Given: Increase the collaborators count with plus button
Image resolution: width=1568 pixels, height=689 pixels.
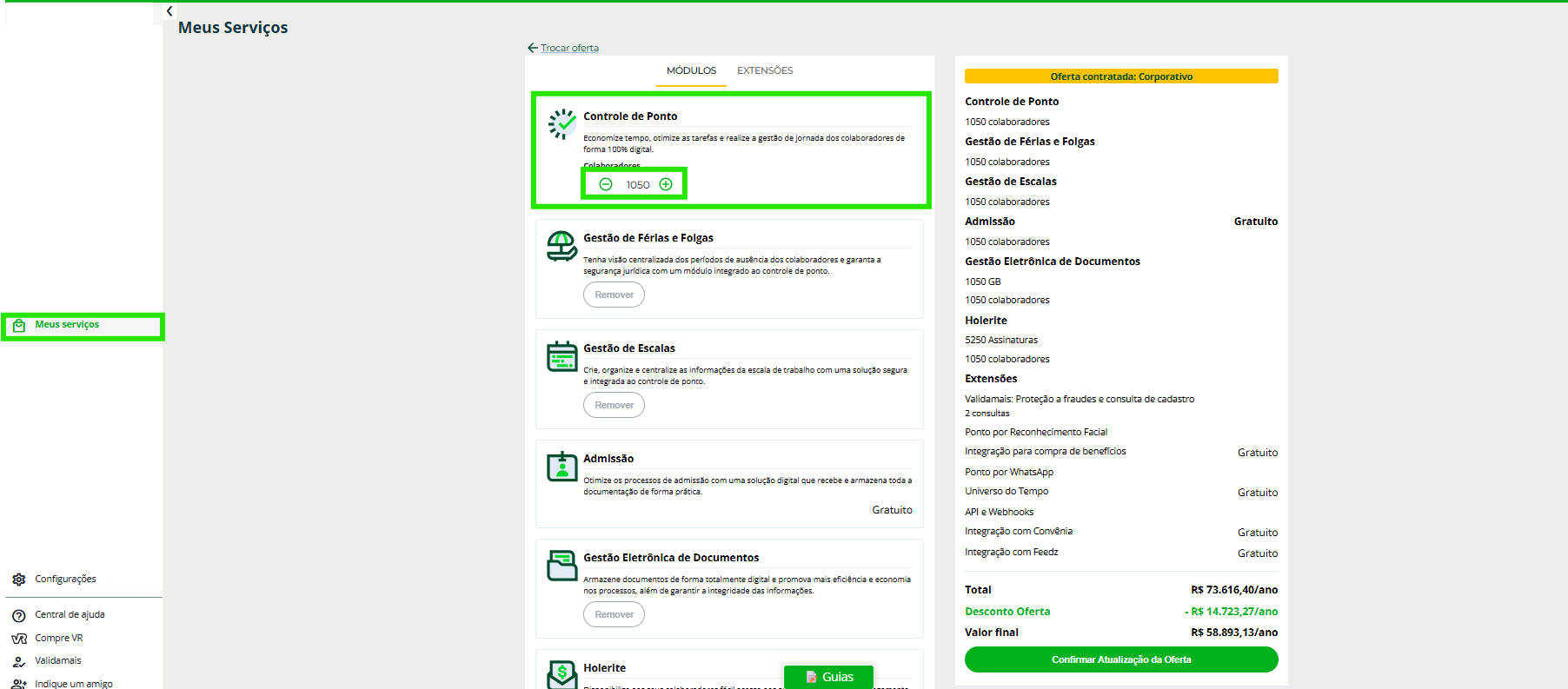Looking at the screenshot, I should [x=666, y=184].
